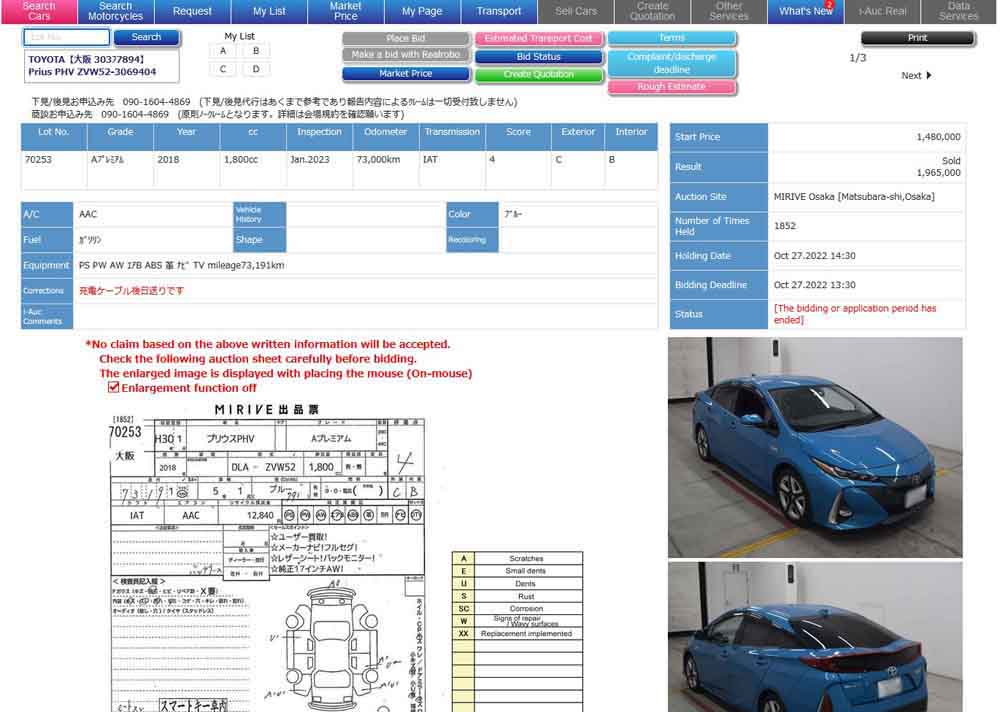Image resolution: width=1000 pixels, height=712 pixels.
Task: Click the Lot No. value 70253
Action: click(x=38, y=159)
